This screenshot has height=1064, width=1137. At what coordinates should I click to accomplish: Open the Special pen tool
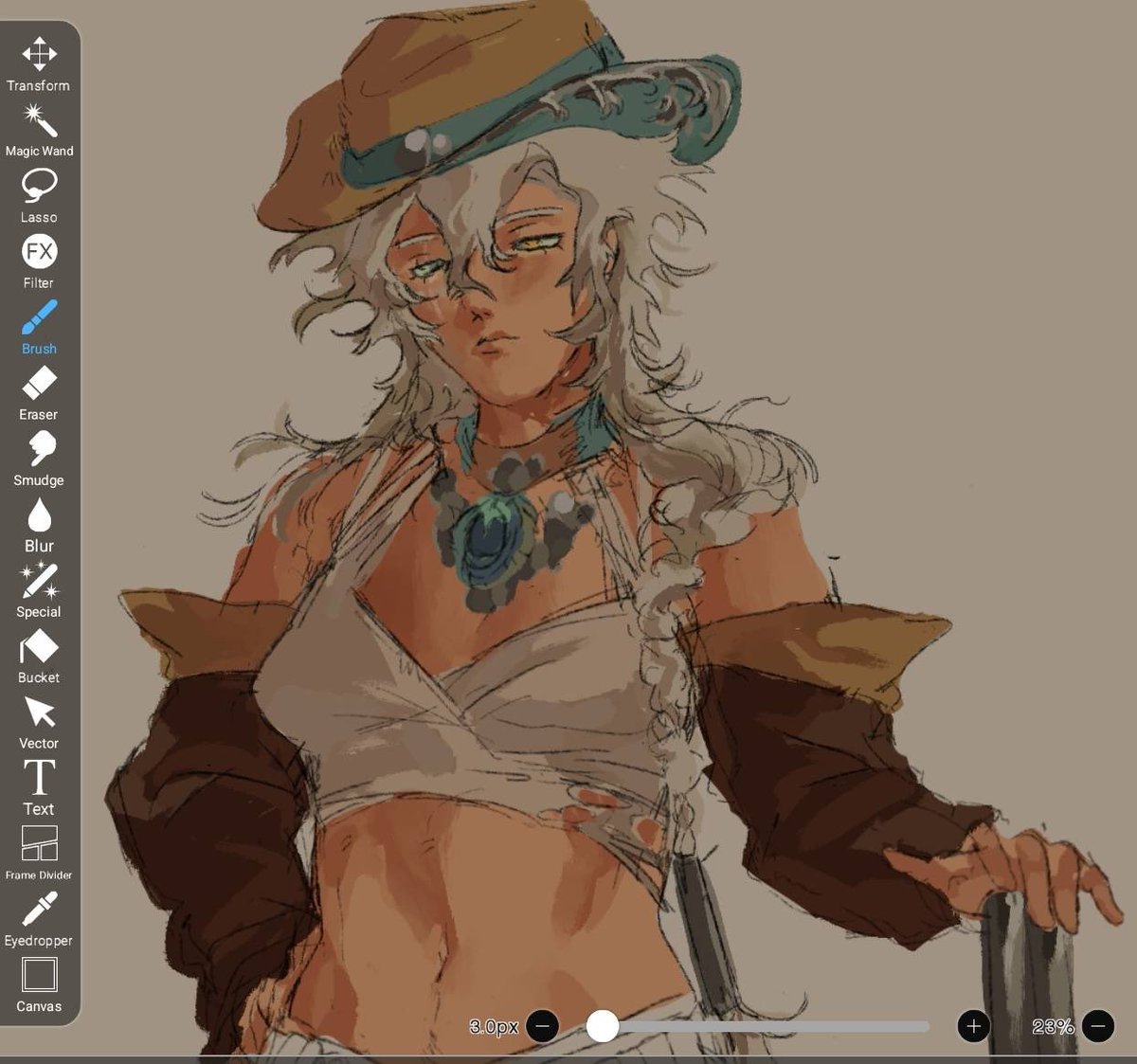[x=39, y=590]
